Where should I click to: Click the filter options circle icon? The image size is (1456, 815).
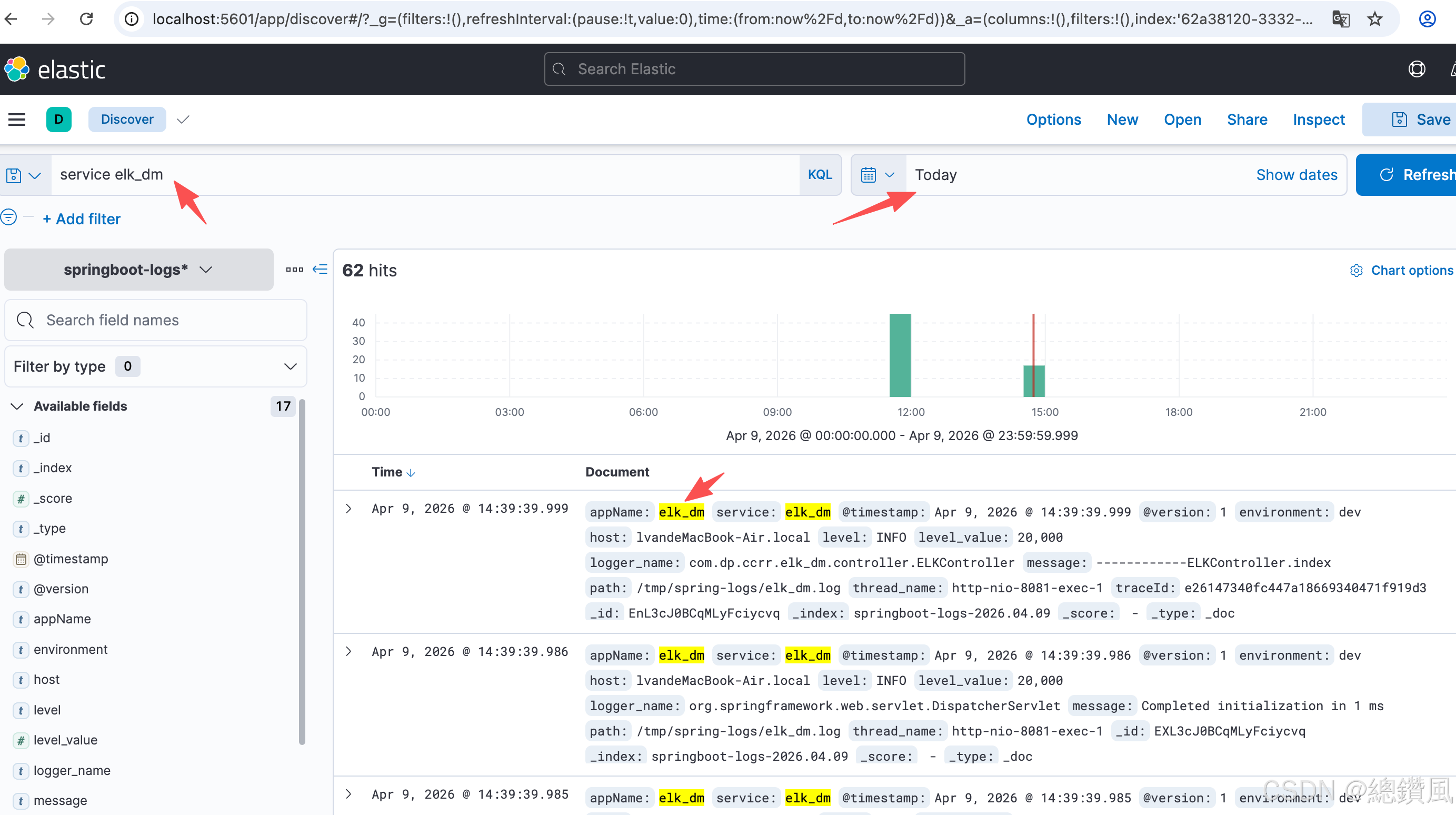9,217
